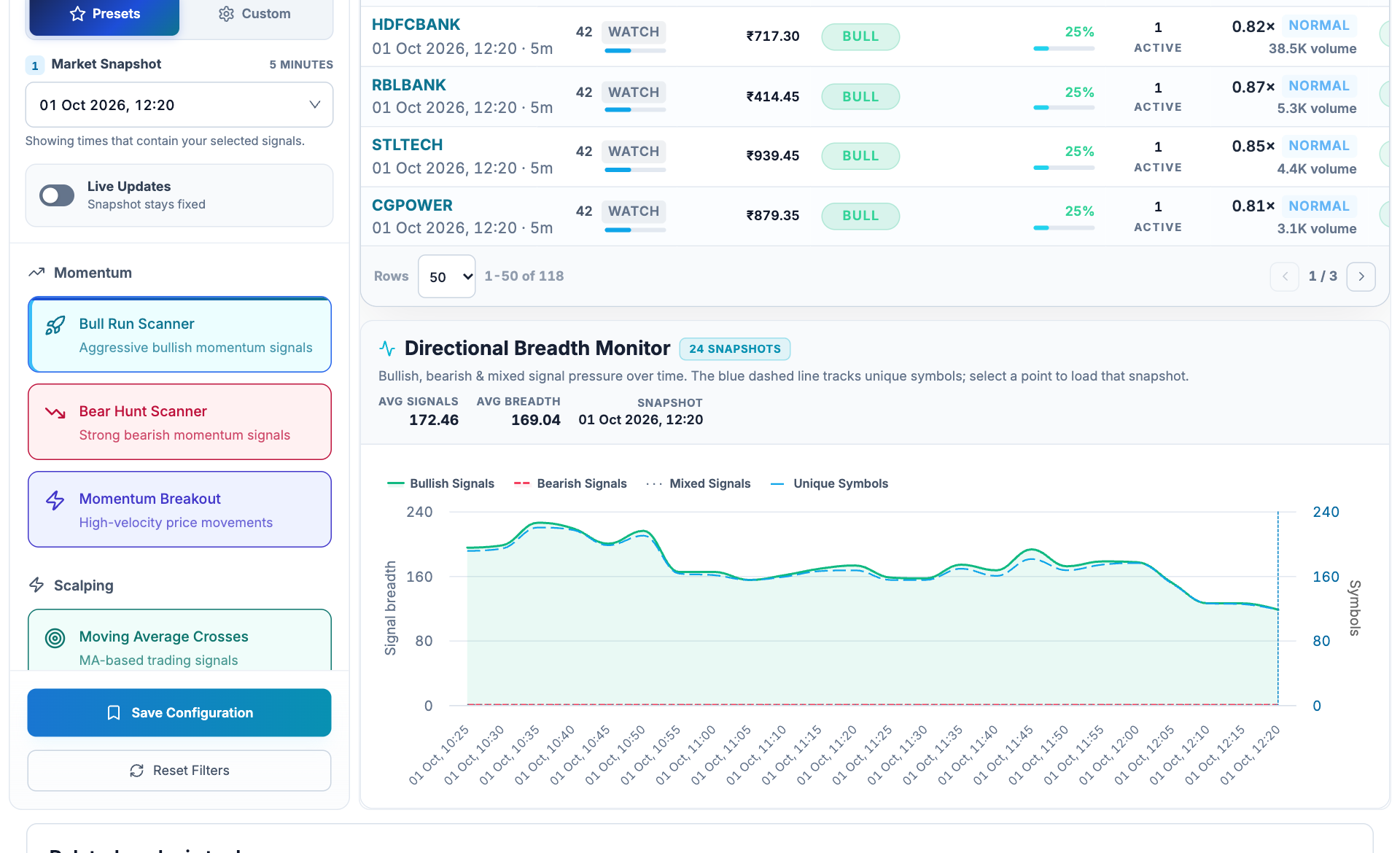1400x853 pixels.
Task: Click the 24 SNAPSHOTS badge
Action: click(735, 349)
